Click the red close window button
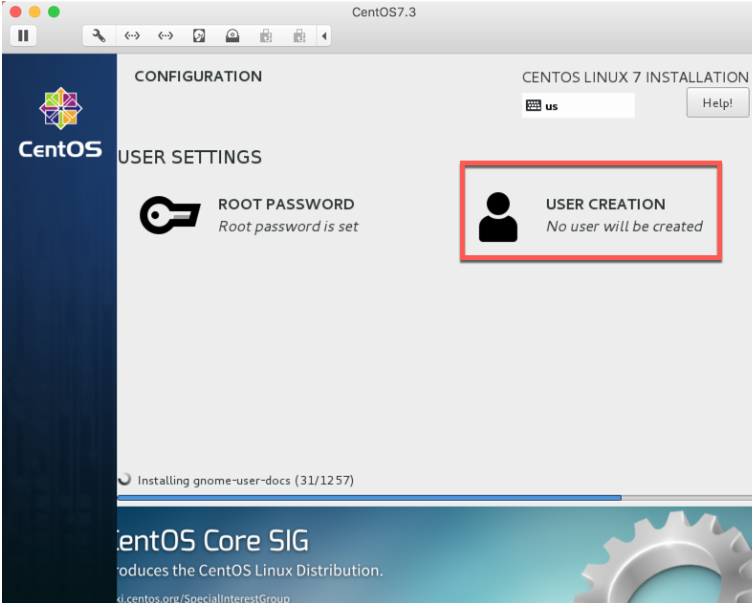The image size is (752, 603). pyautogui.click(x=15, y=12)
